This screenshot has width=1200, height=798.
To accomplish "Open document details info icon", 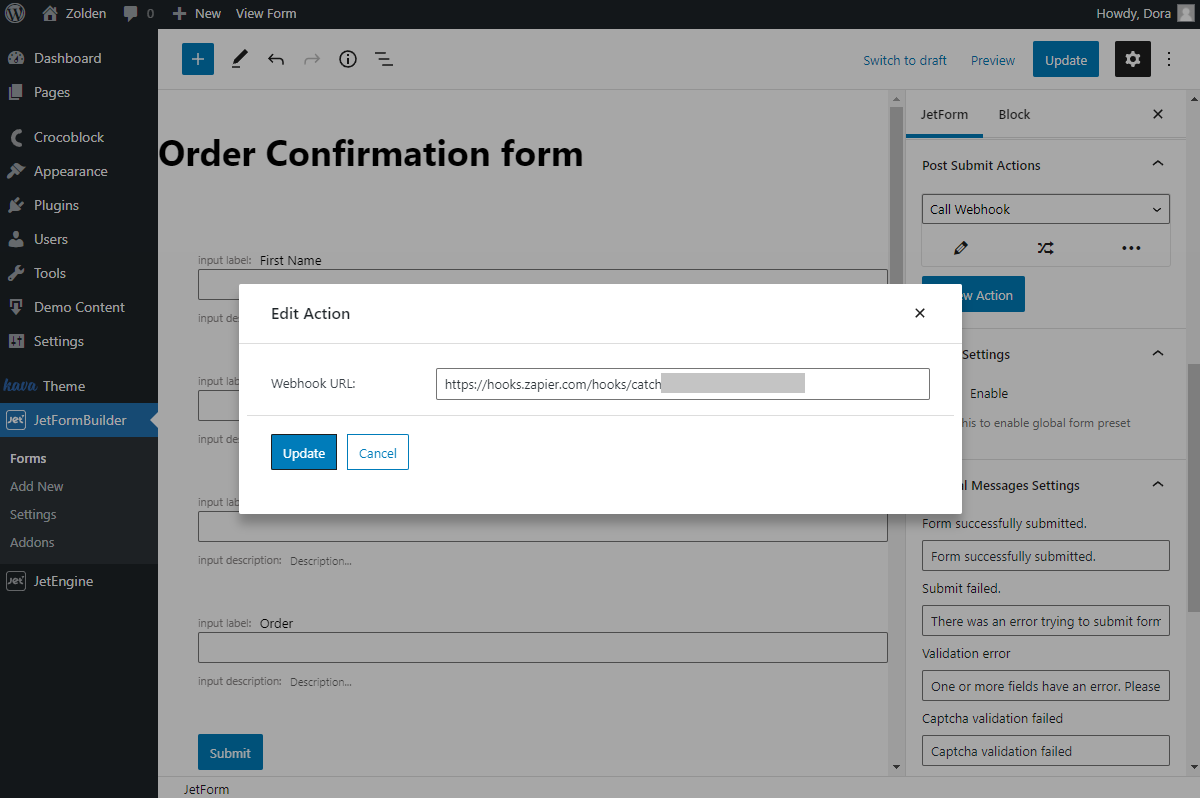I will 347,60.
